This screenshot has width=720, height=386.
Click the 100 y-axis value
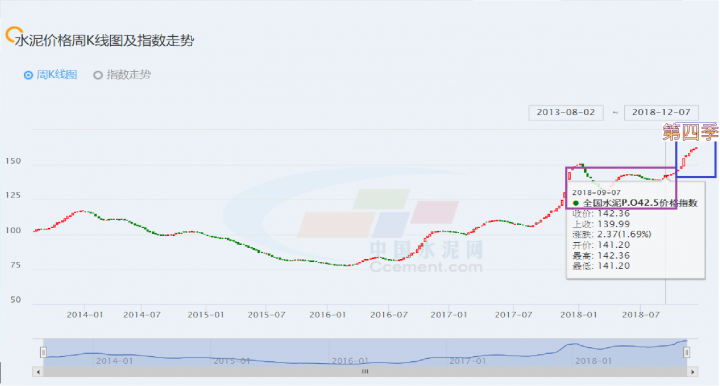tap(13, 230)
